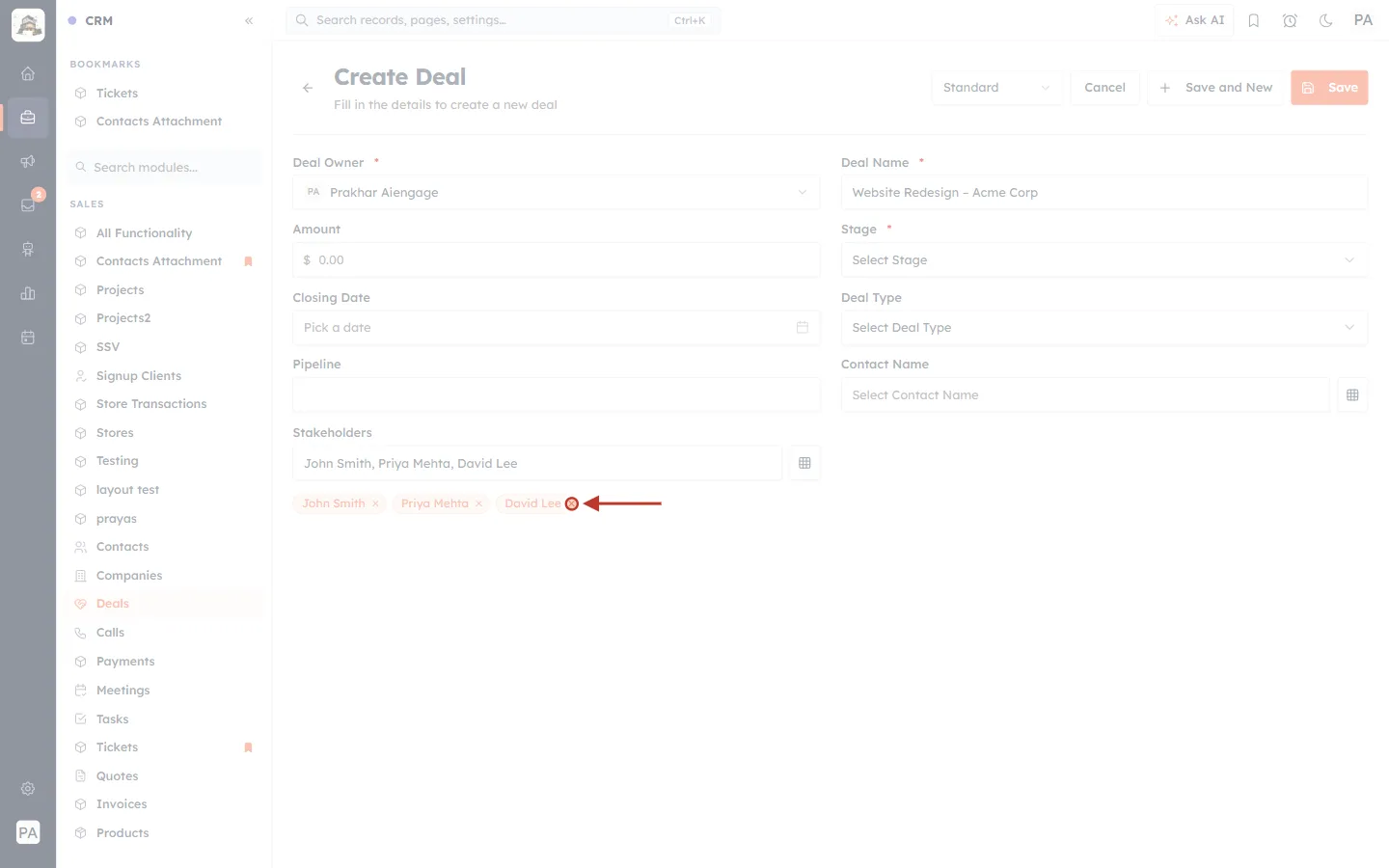
Task: Toggle dark mode moon icon
Action: click(x=1326, y=20)
